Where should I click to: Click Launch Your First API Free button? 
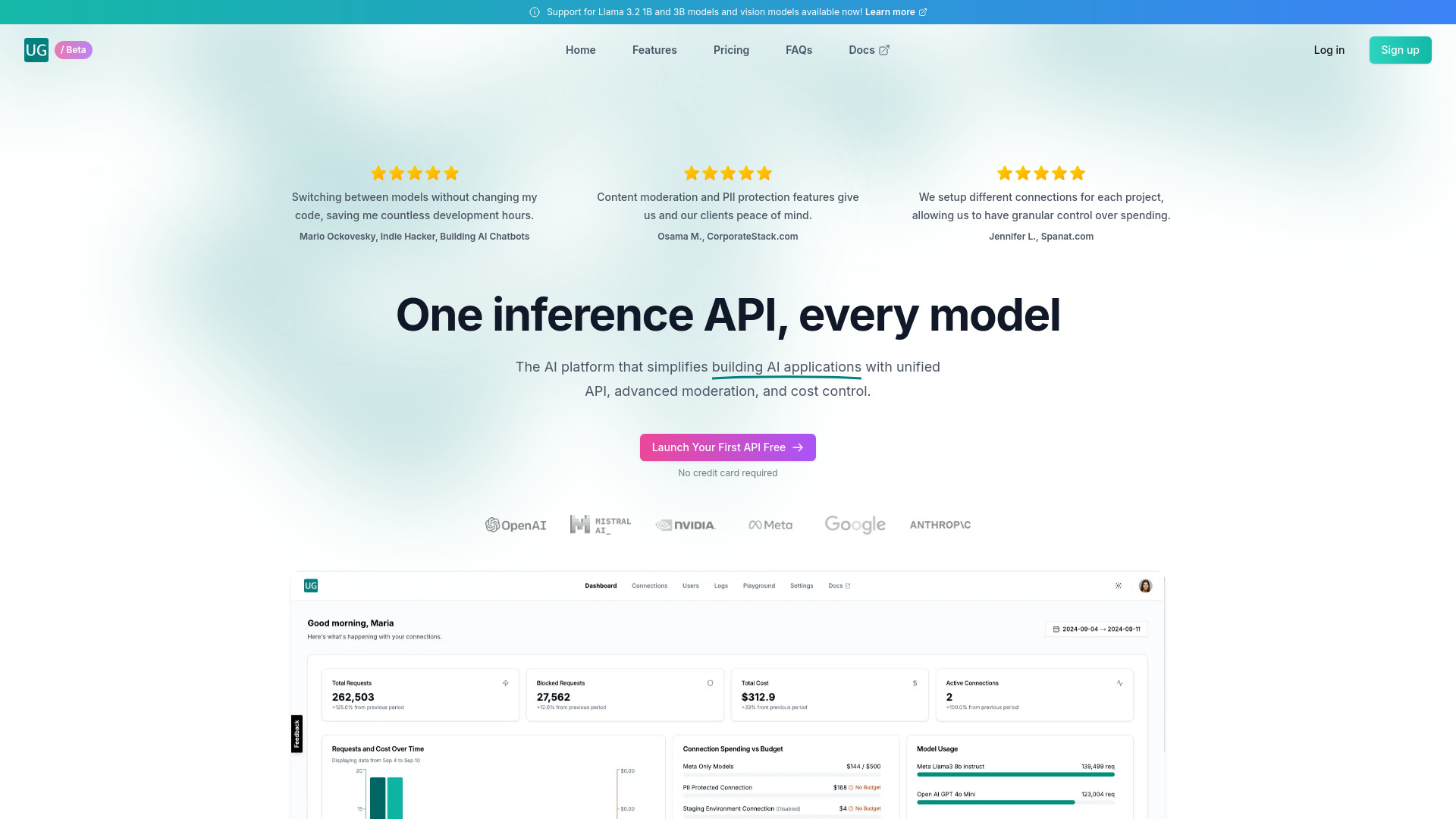(x=728, y=447)
